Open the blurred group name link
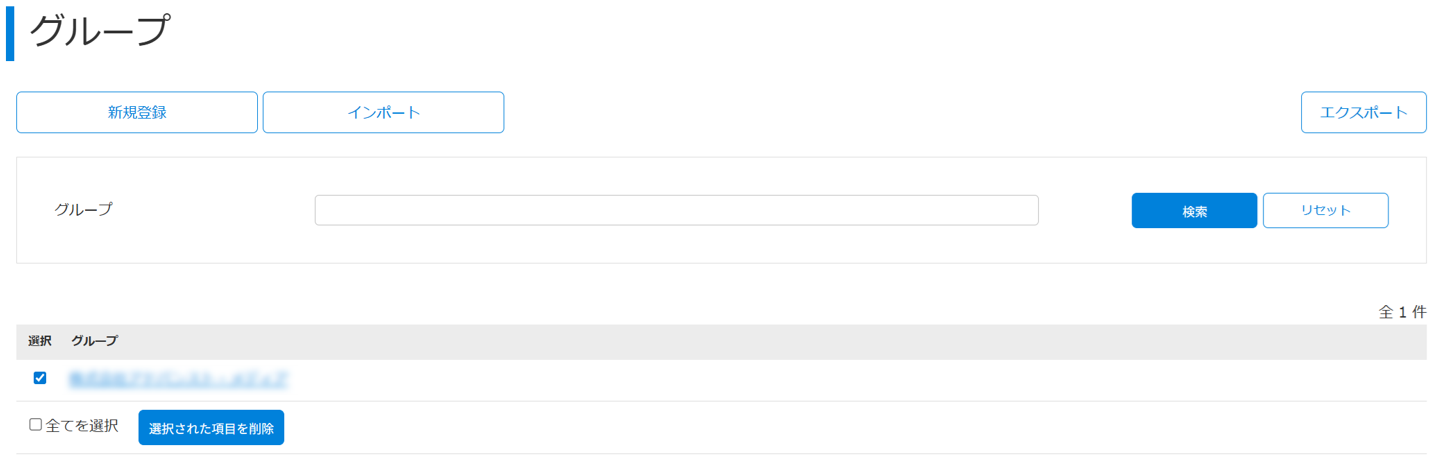Viewport: 1431px width, 461px height. pyautogui.click(x=179, y=380)
